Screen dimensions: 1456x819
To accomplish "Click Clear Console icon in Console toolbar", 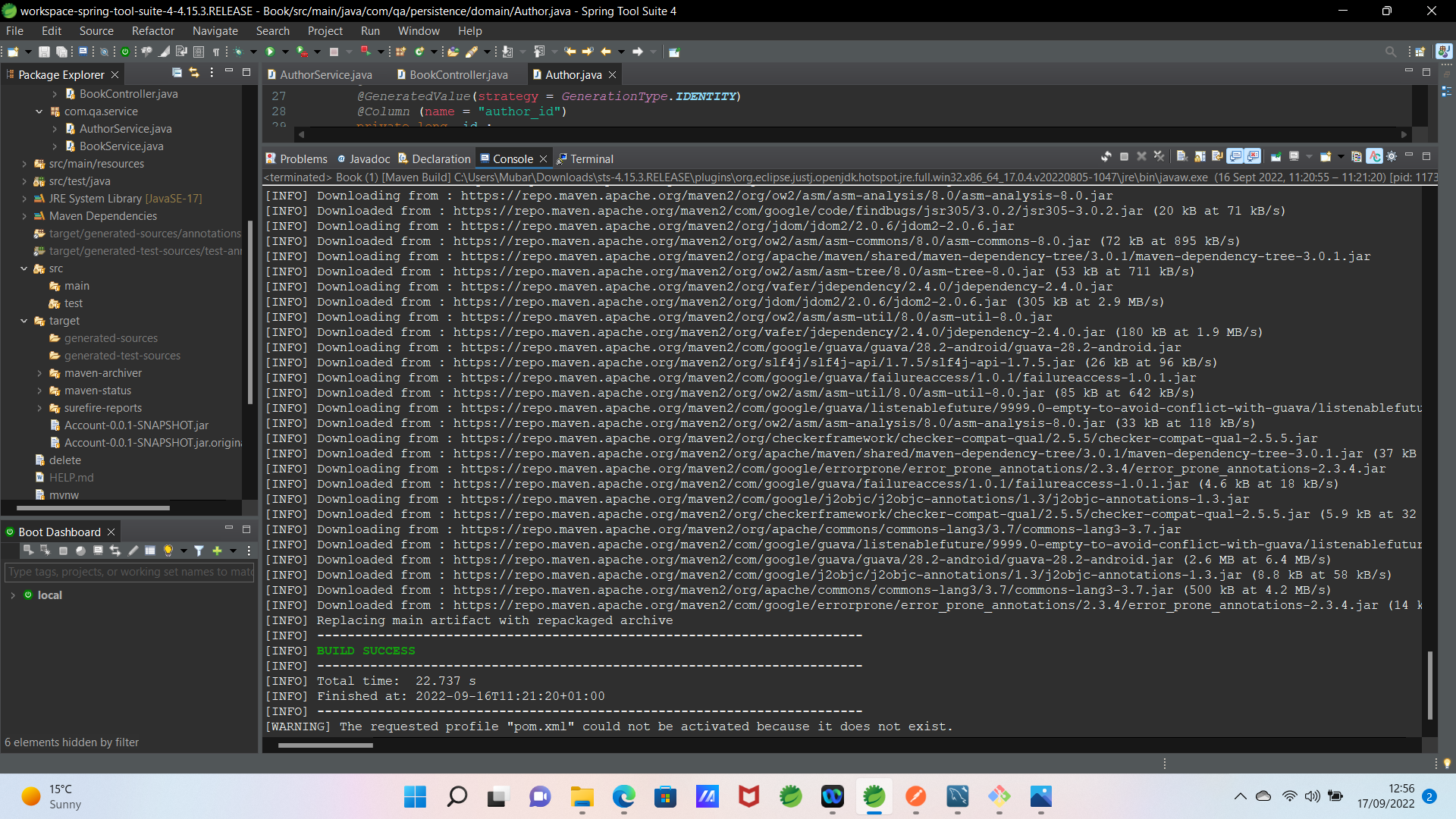I will tap(1181, 156).
